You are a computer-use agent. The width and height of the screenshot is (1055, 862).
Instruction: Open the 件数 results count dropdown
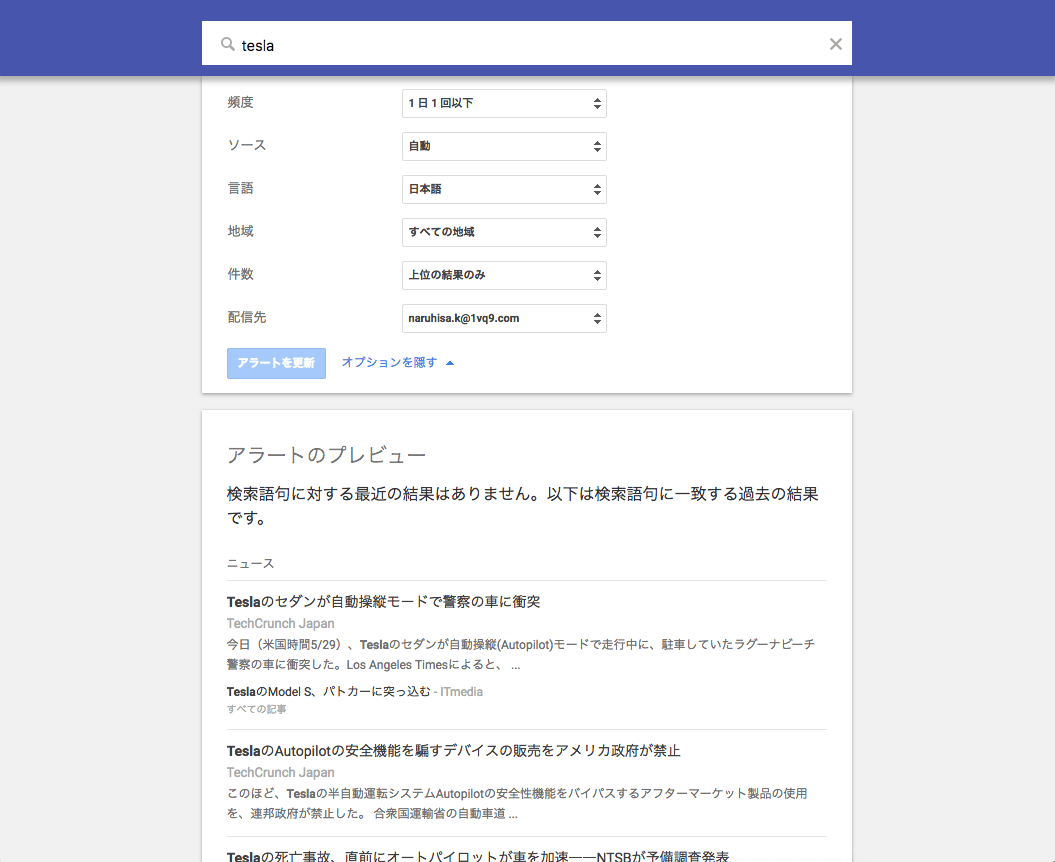coord(504,276)
